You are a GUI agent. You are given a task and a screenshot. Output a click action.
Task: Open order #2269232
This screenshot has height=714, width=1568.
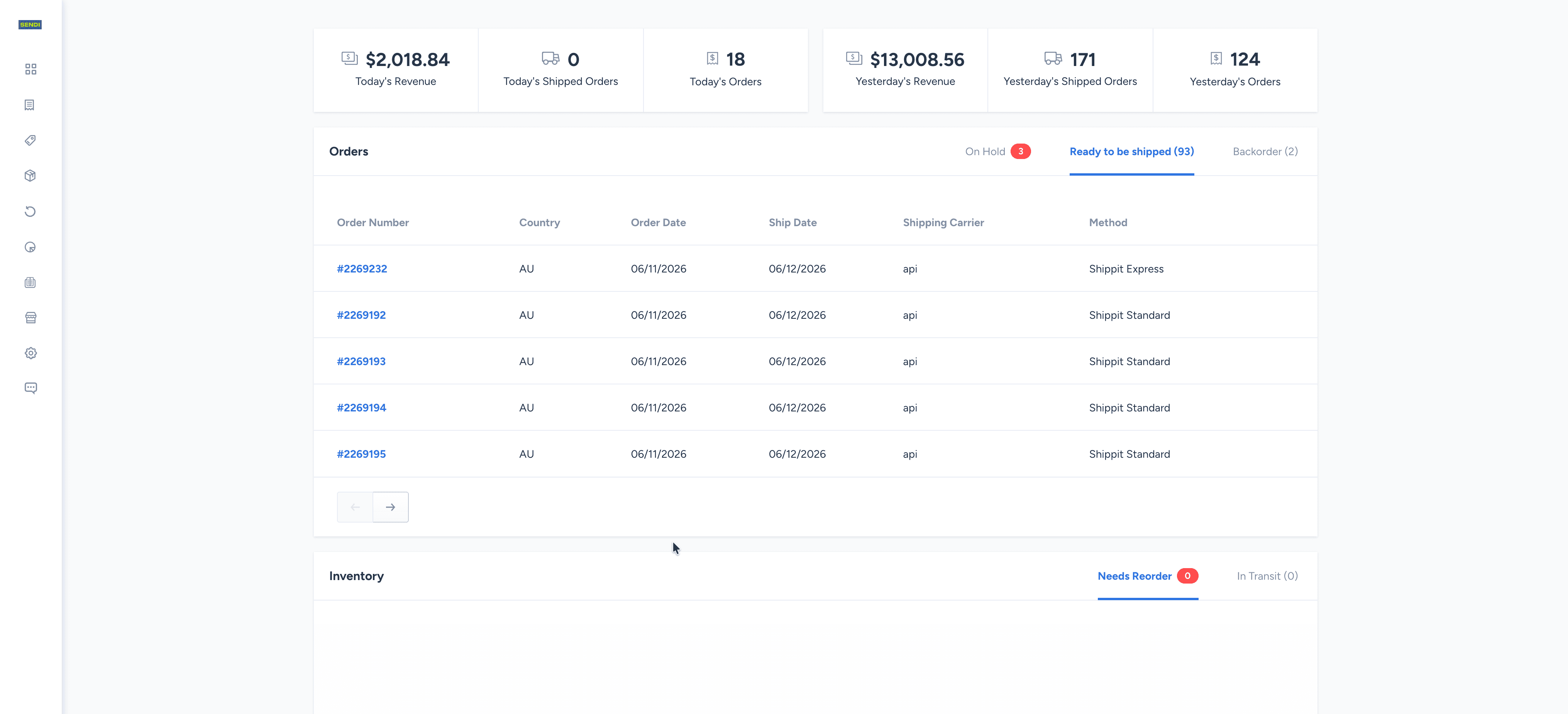pos(362,269)
